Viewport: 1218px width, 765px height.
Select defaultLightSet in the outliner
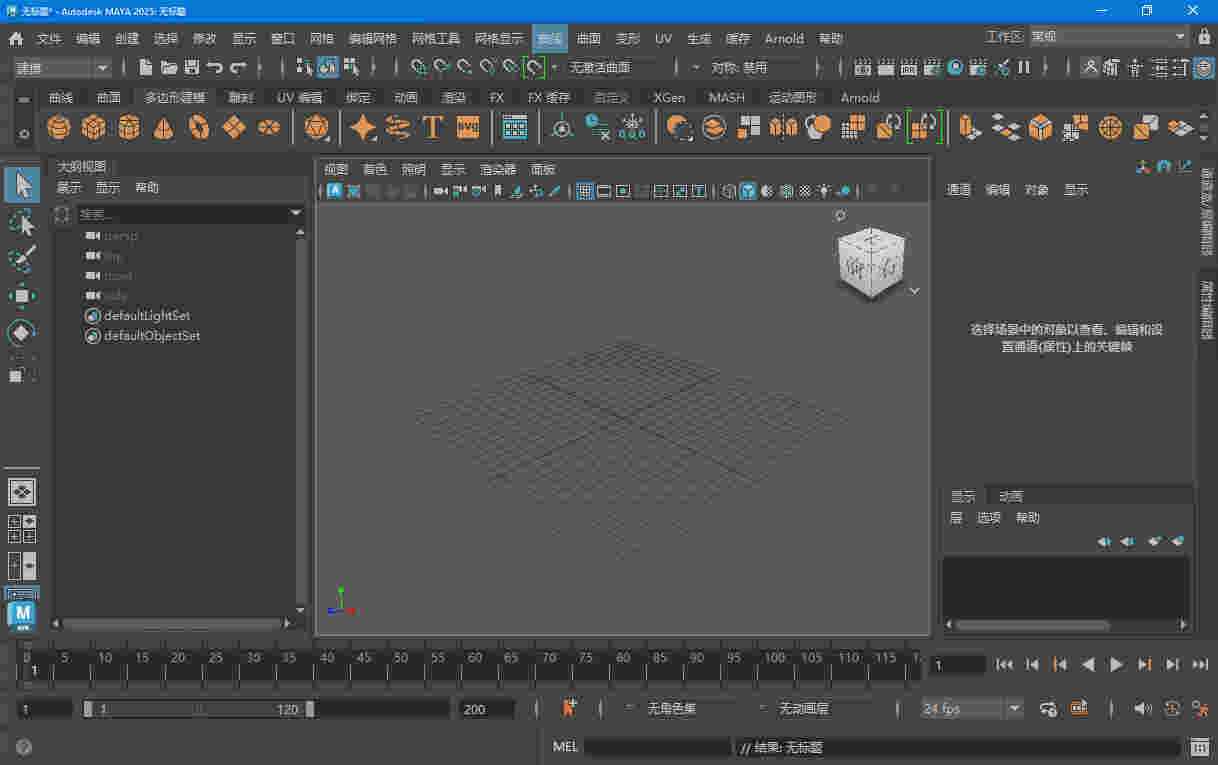pos(146,316)
